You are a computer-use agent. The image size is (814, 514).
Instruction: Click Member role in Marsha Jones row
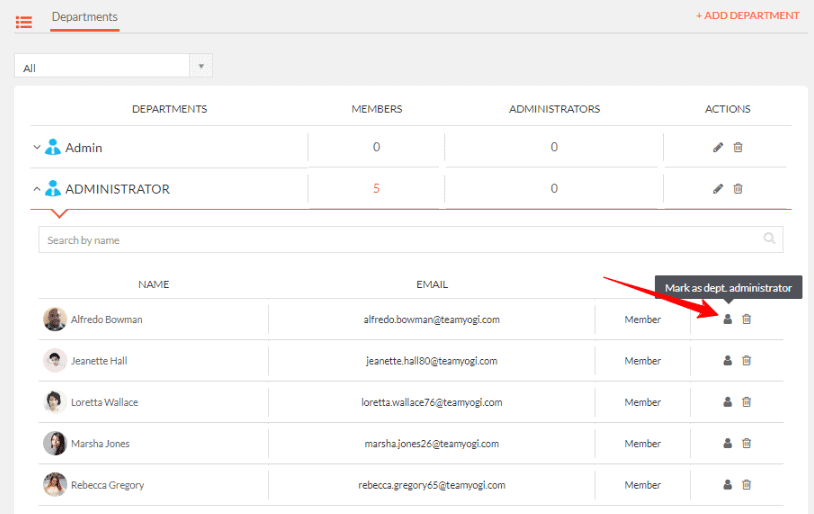point(643,444)
